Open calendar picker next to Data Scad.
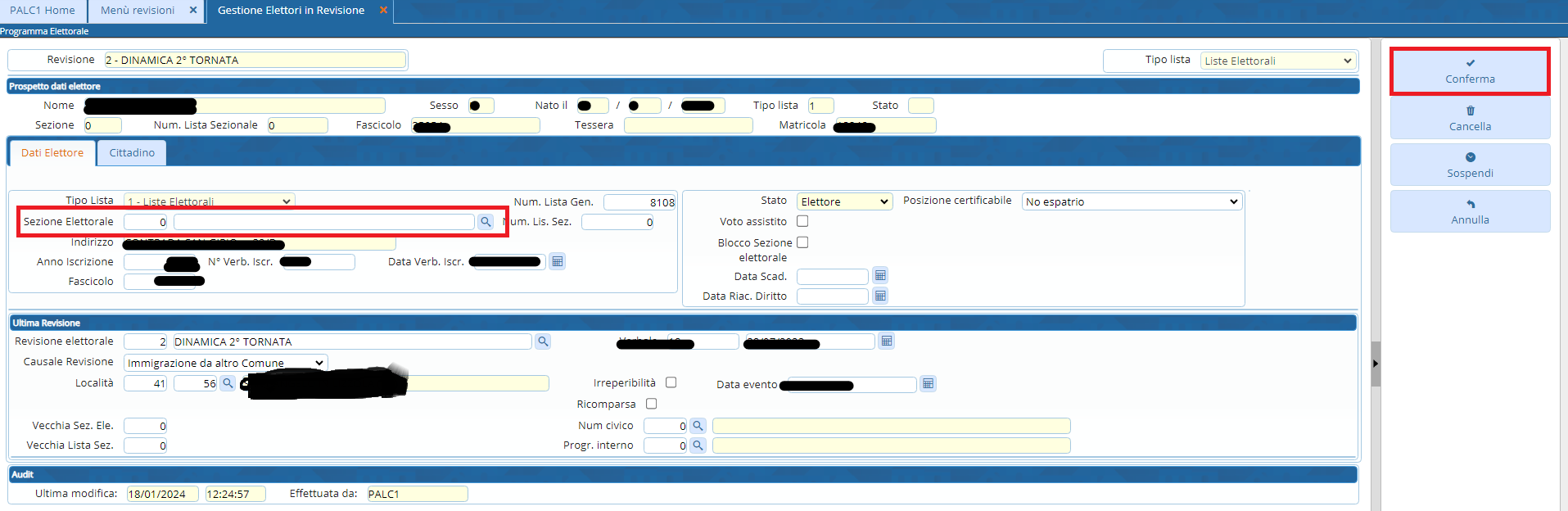The width and height of the screenshot is (1568, 511). tap(880, 276)
